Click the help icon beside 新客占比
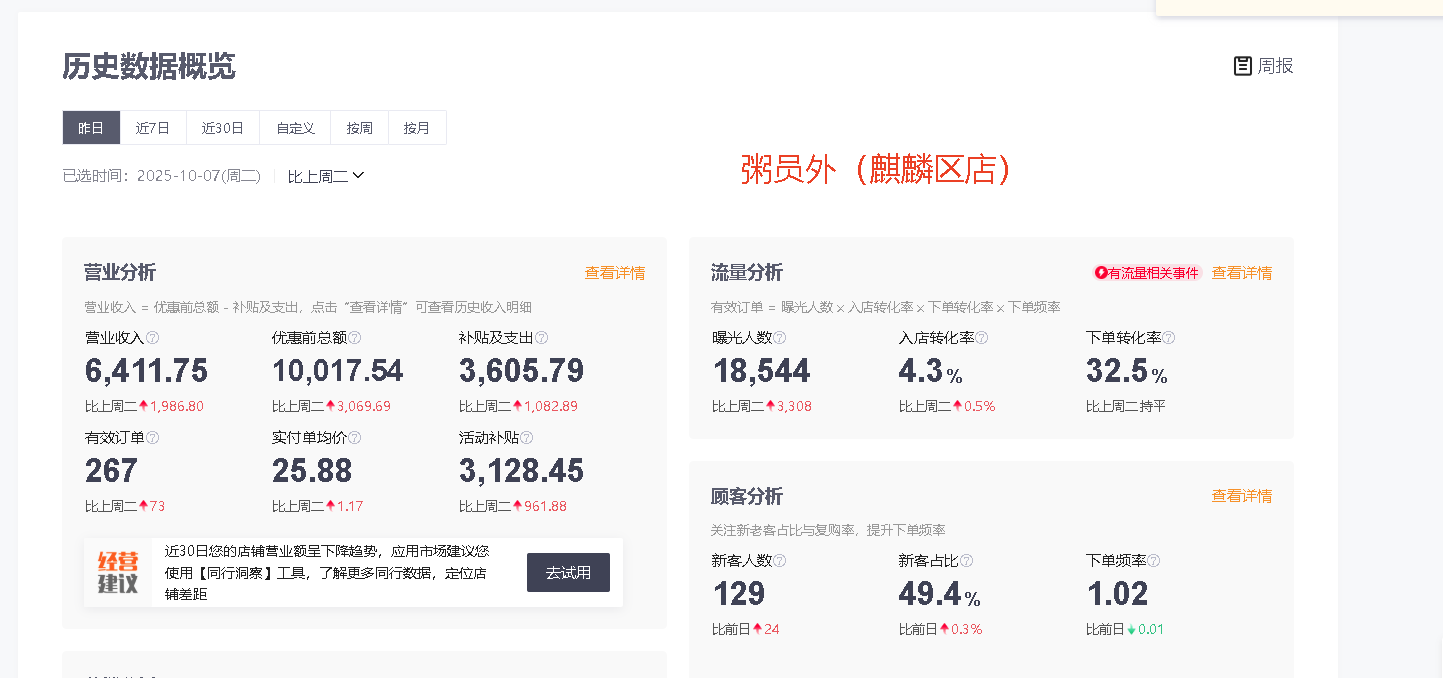The image size is (1443, 678). (967, 561)
